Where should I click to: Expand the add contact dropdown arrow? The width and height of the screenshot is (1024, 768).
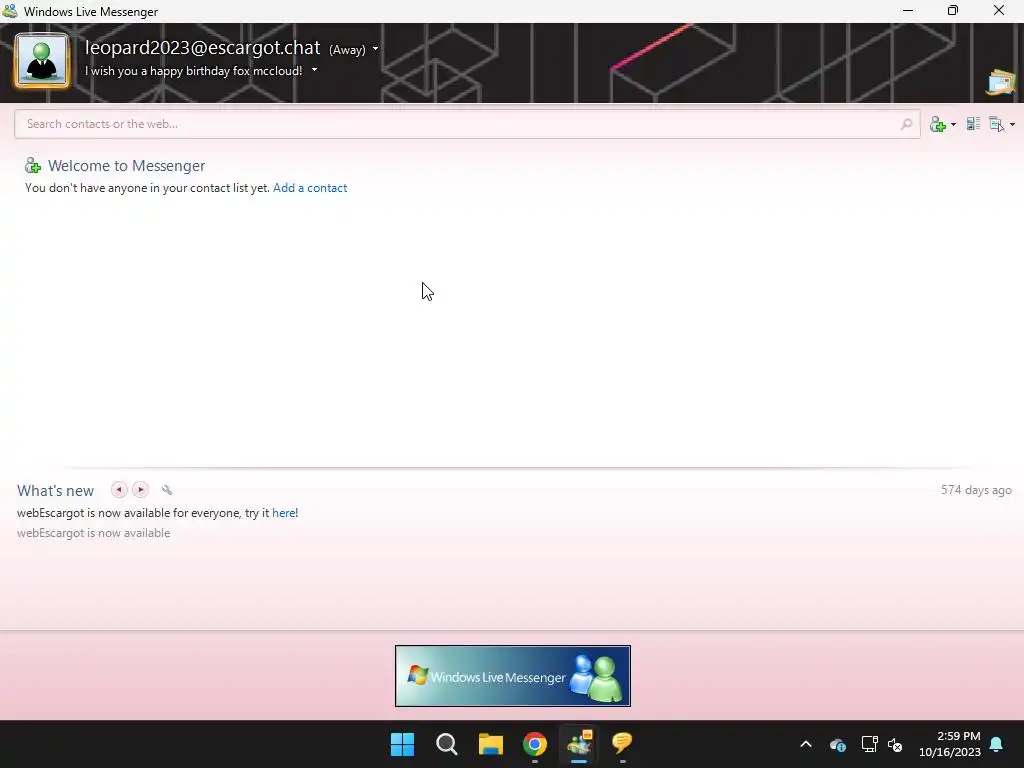[953, 125]
